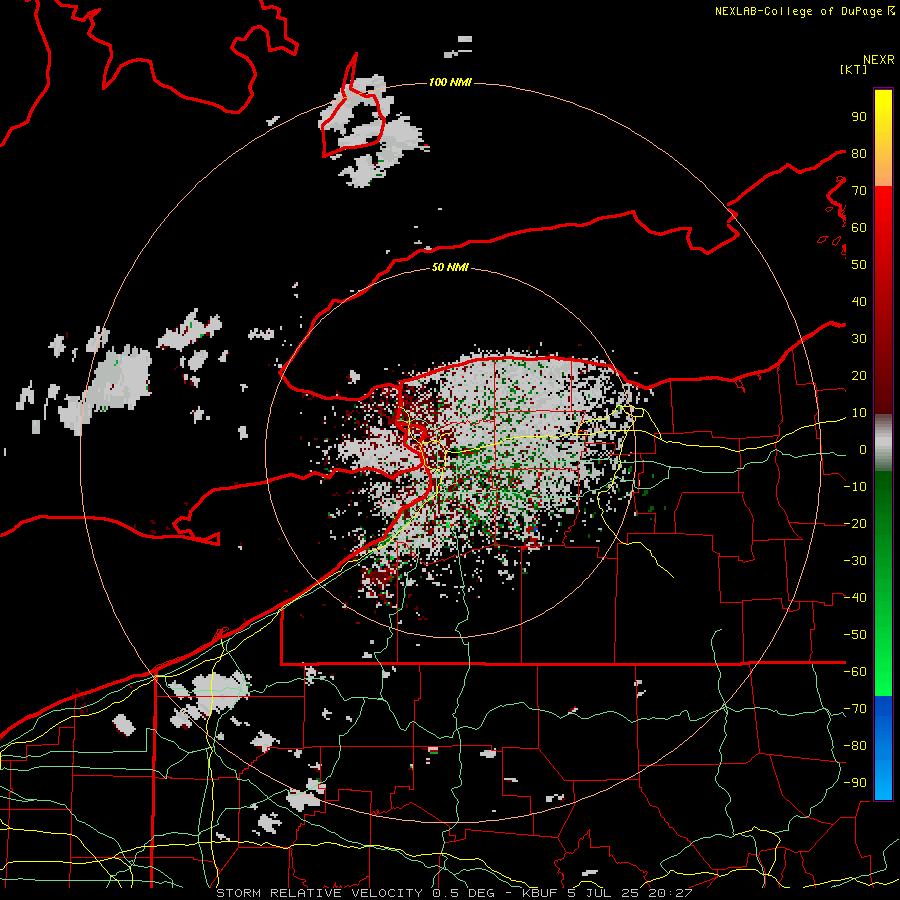Click the -20 value on the velocity scale
The image size is (900, 900).
(x=855, y=524)
